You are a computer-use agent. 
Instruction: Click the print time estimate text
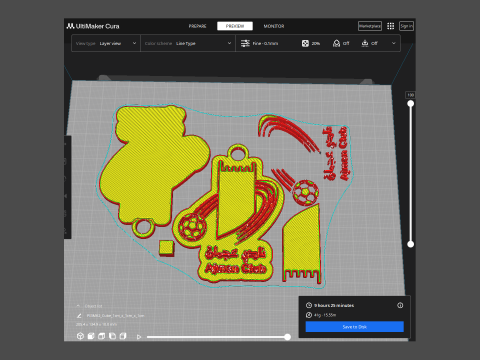334,305
